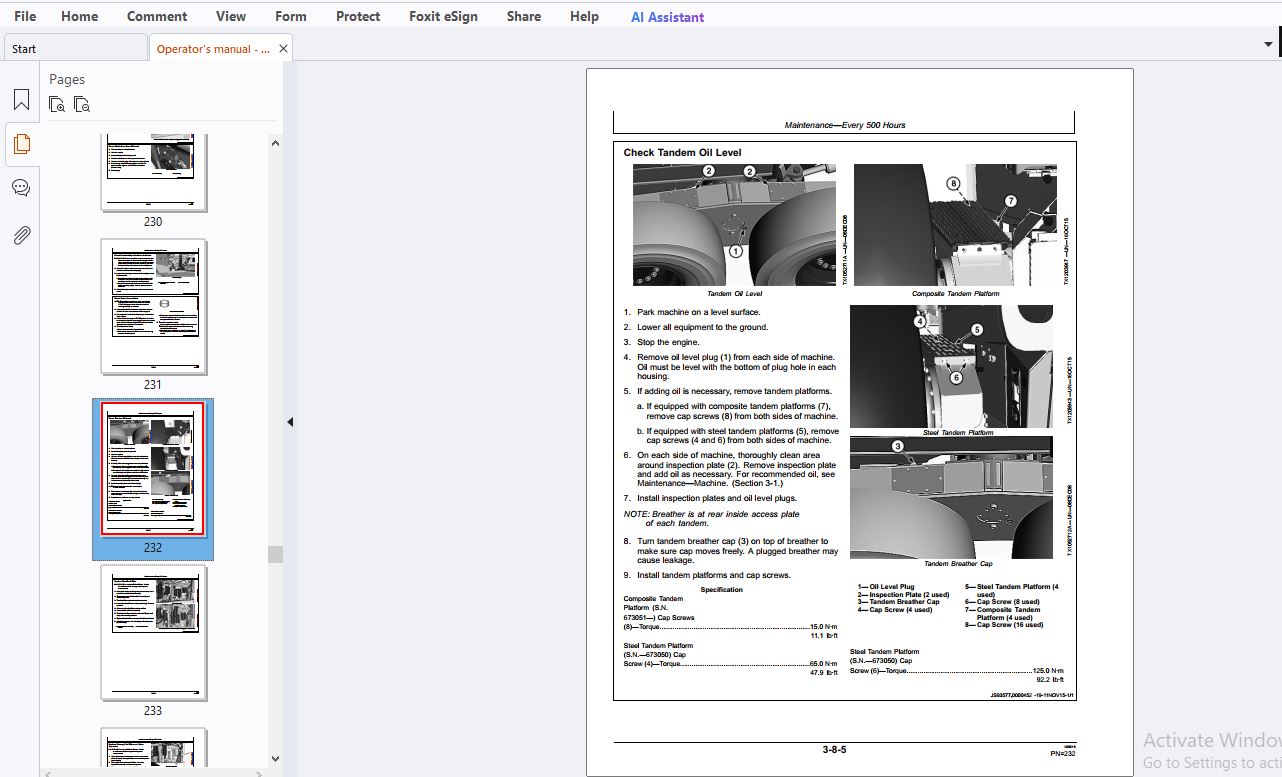The height and width of the screenshot is (777, 1282).
Task: Click the "15.0 N·m" torque value
Action: [x=824, y=627]
